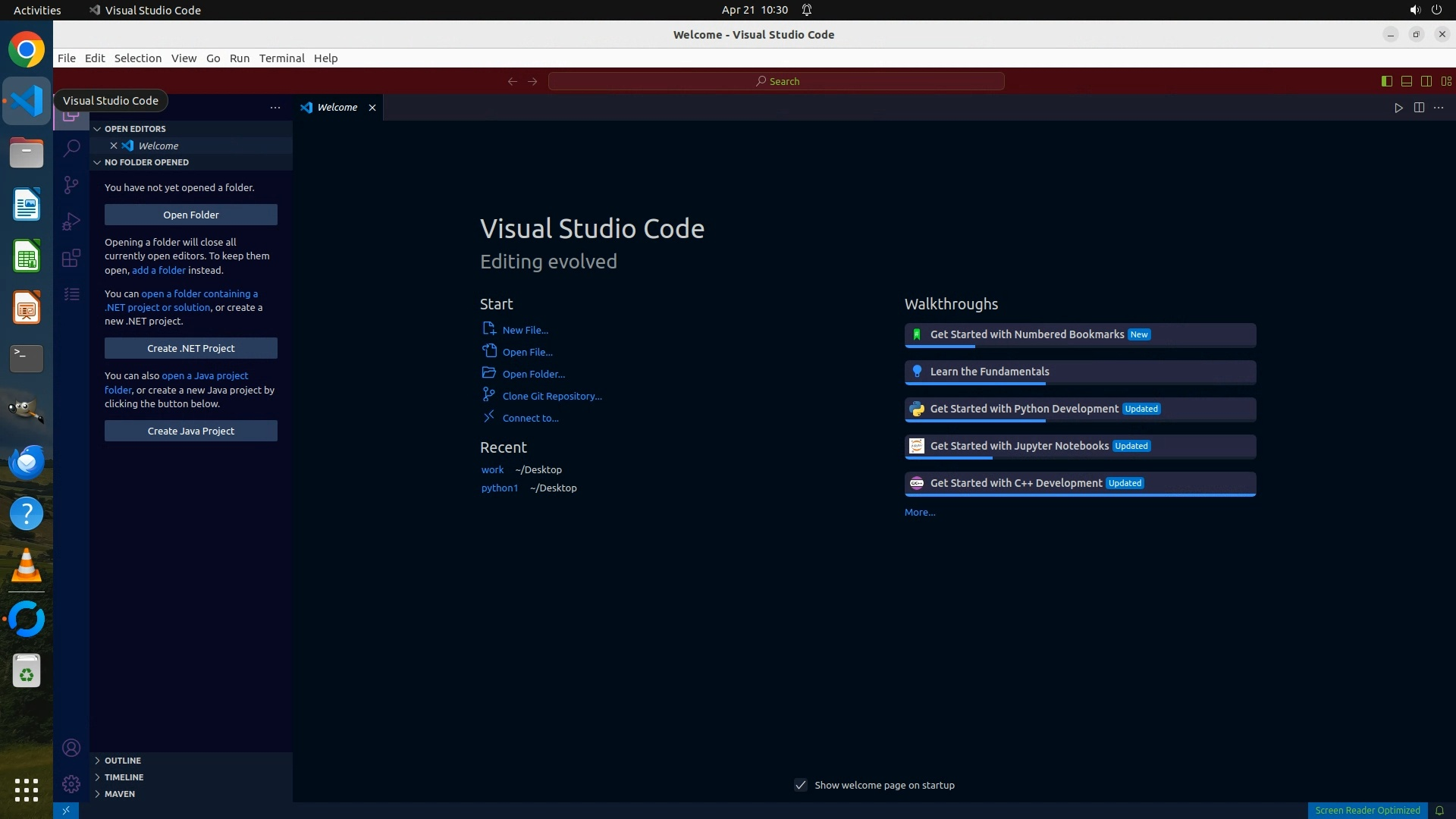Click the notifications bell in status bar

pyautogui.click(x=1439, y=811)
